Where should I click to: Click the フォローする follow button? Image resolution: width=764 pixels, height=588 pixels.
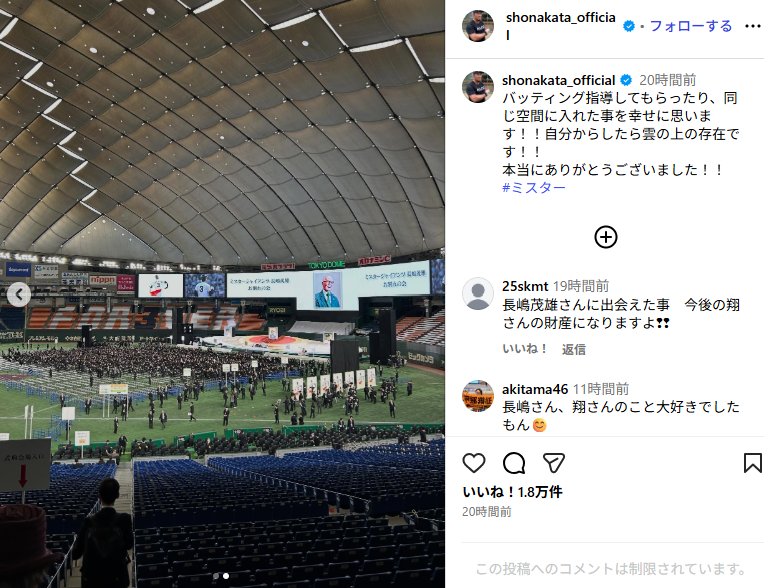[x=691, y=26]
